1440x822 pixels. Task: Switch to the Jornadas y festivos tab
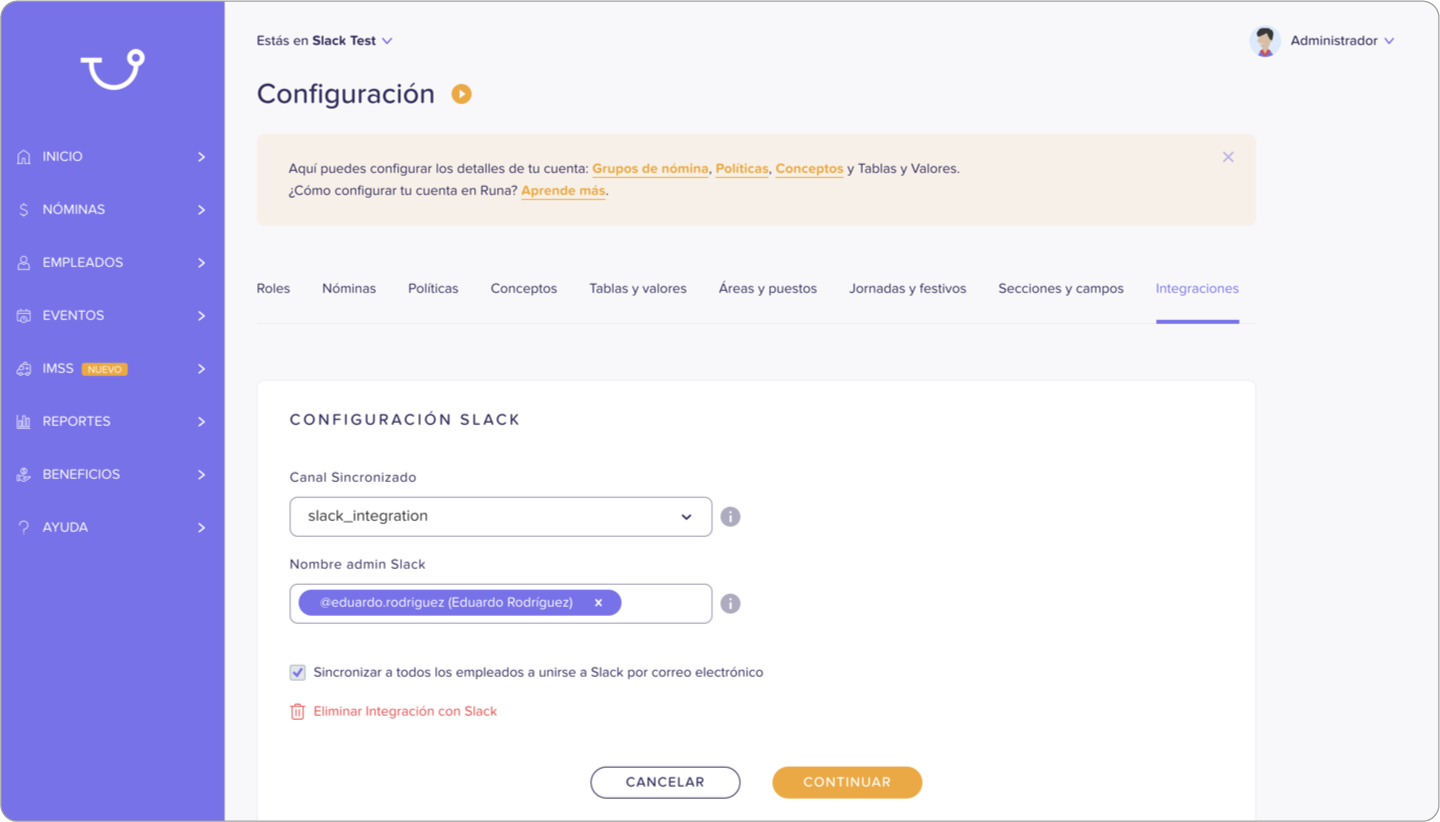pos(908,289)
